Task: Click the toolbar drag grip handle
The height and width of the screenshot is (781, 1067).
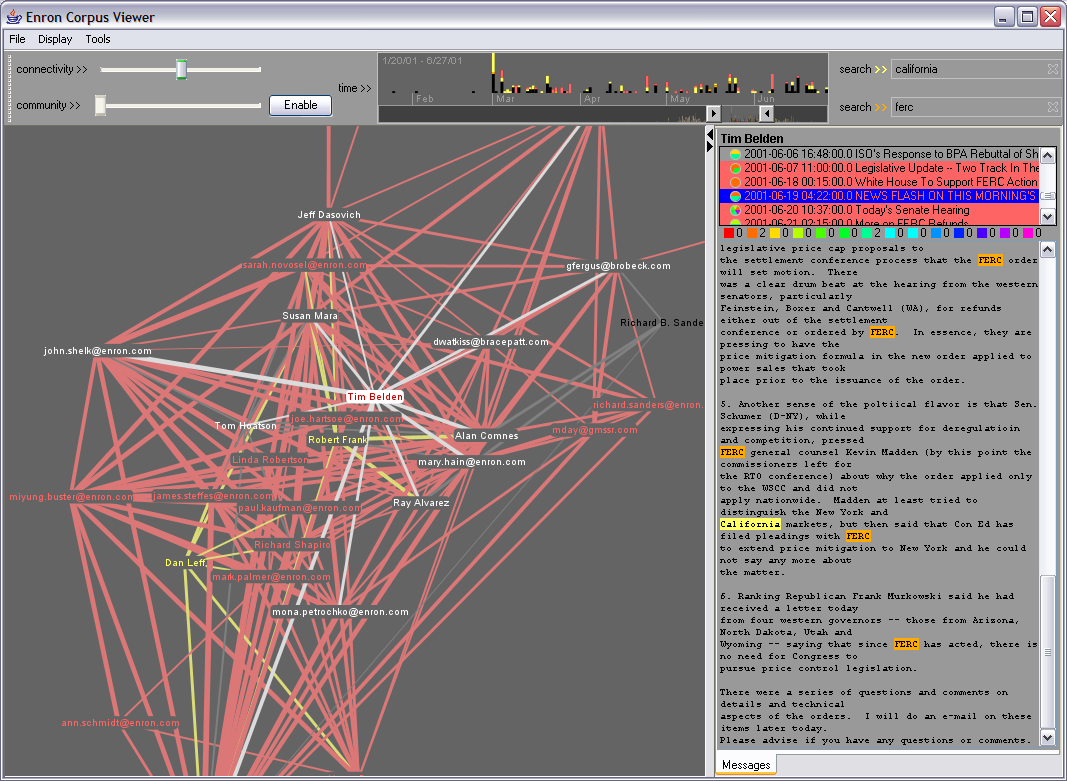Action: point(10,88)
